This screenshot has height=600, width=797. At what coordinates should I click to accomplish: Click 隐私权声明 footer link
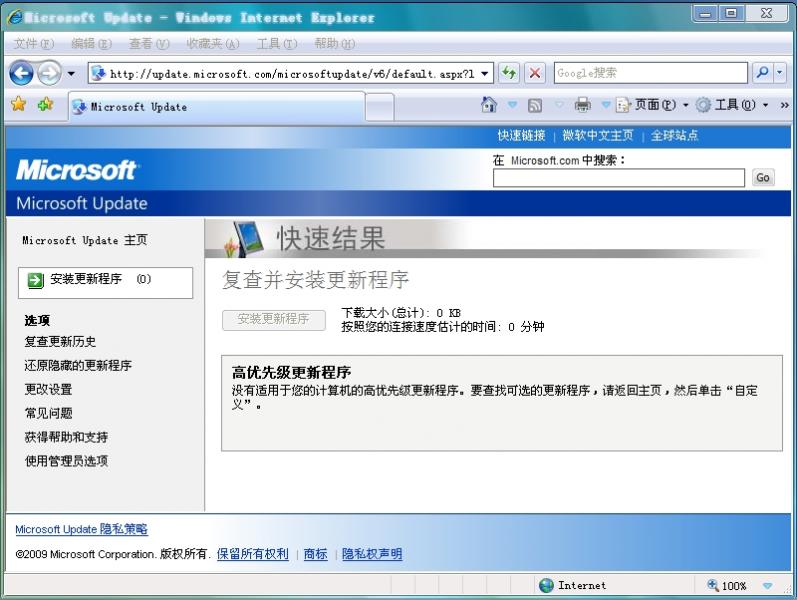click(372, 554)
